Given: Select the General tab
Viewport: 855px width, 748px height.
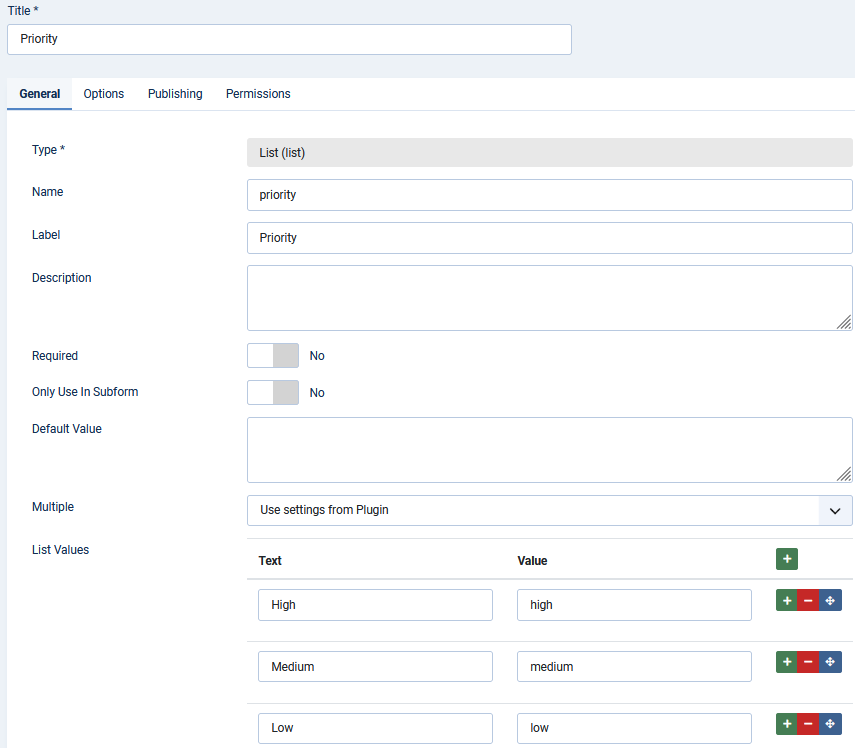Looking at the screenshot, I should [39, 93].
